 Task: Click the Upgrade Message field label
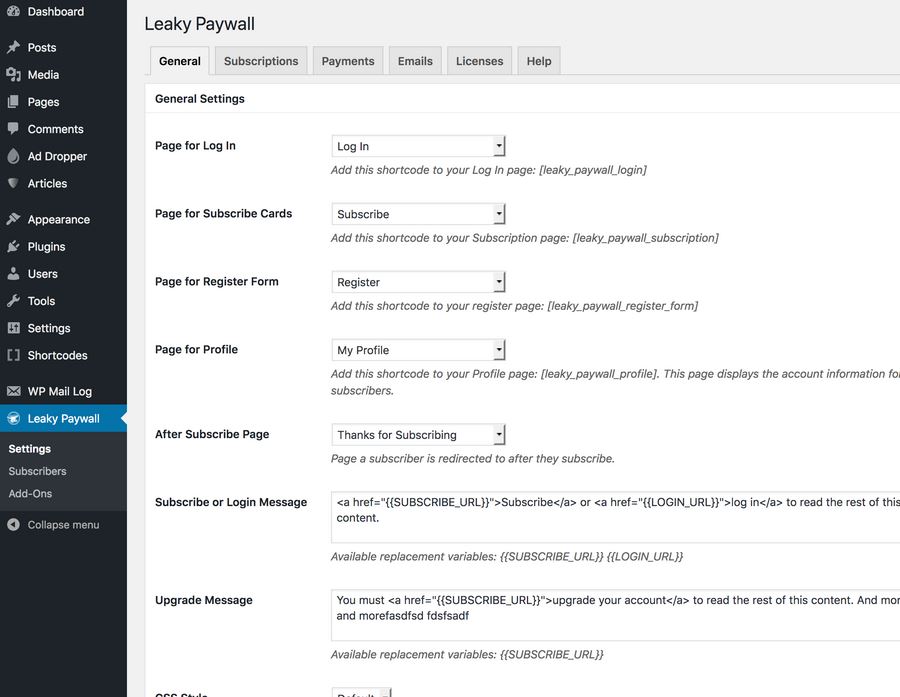[204, 600]
